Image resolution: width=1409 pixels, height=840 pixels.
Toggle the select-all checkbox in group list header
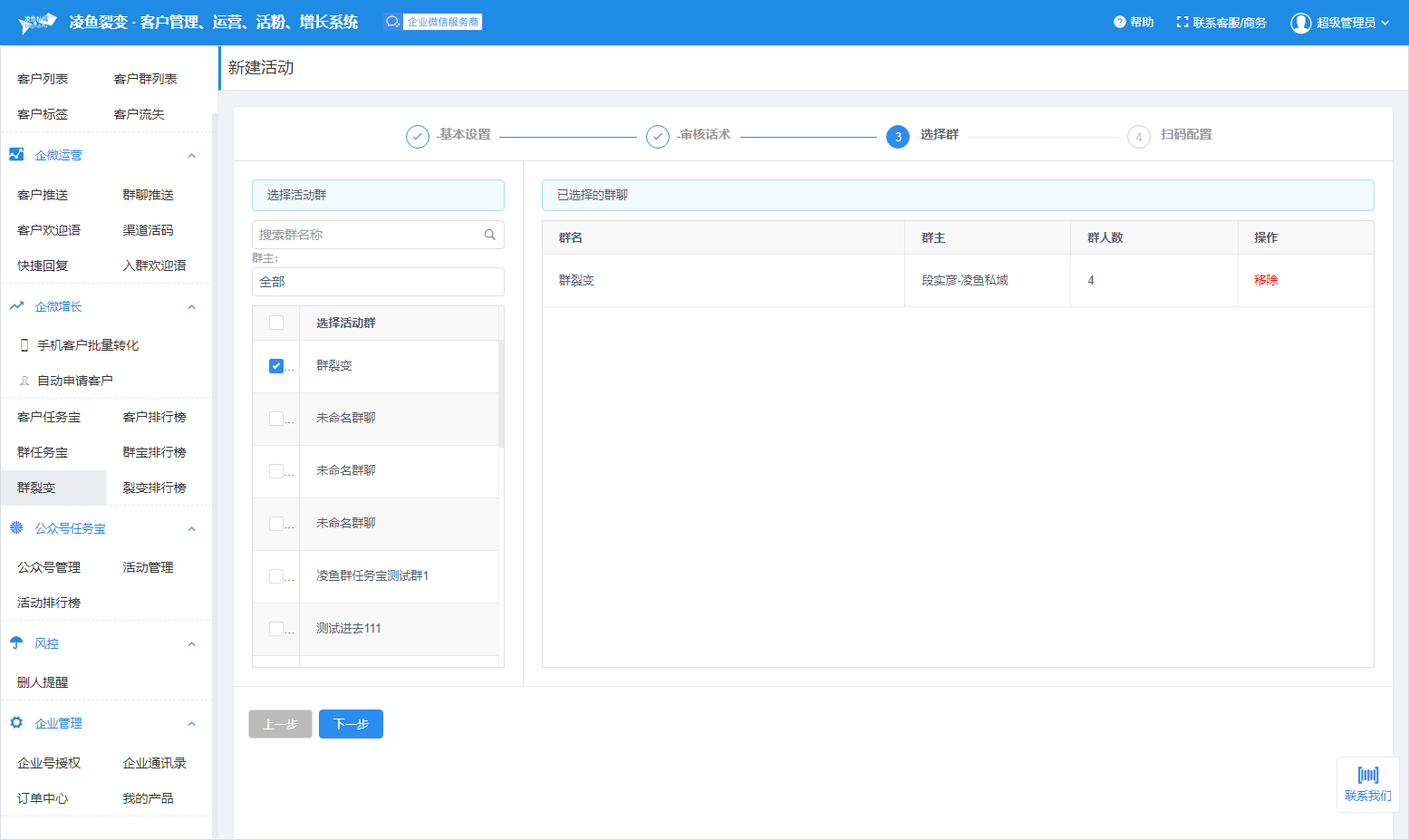coord(276,323)
